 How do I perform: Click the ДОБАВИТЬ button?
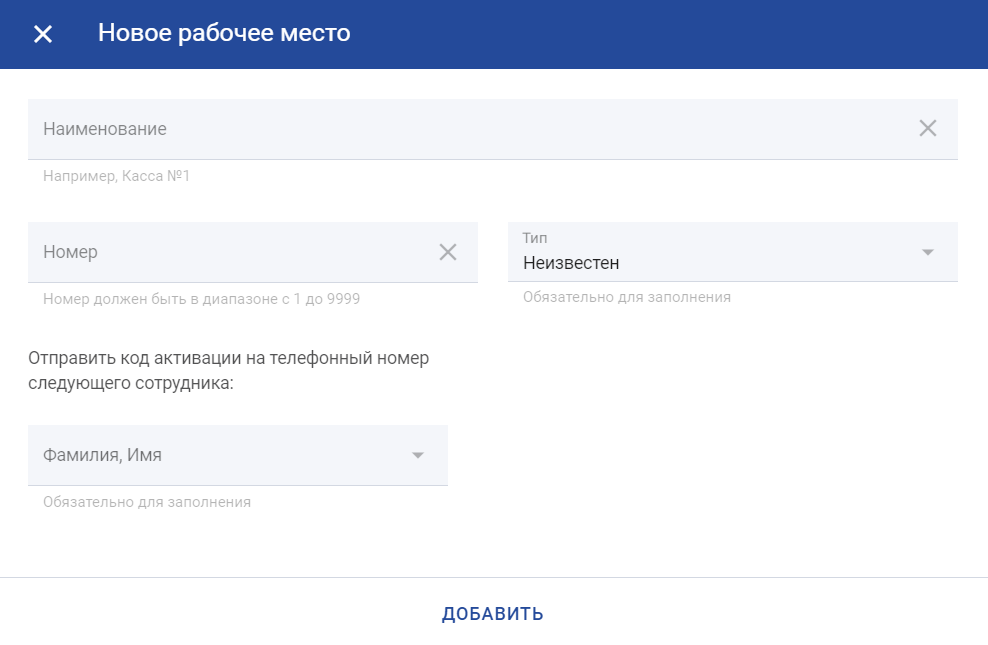click(x=493, y=614)
